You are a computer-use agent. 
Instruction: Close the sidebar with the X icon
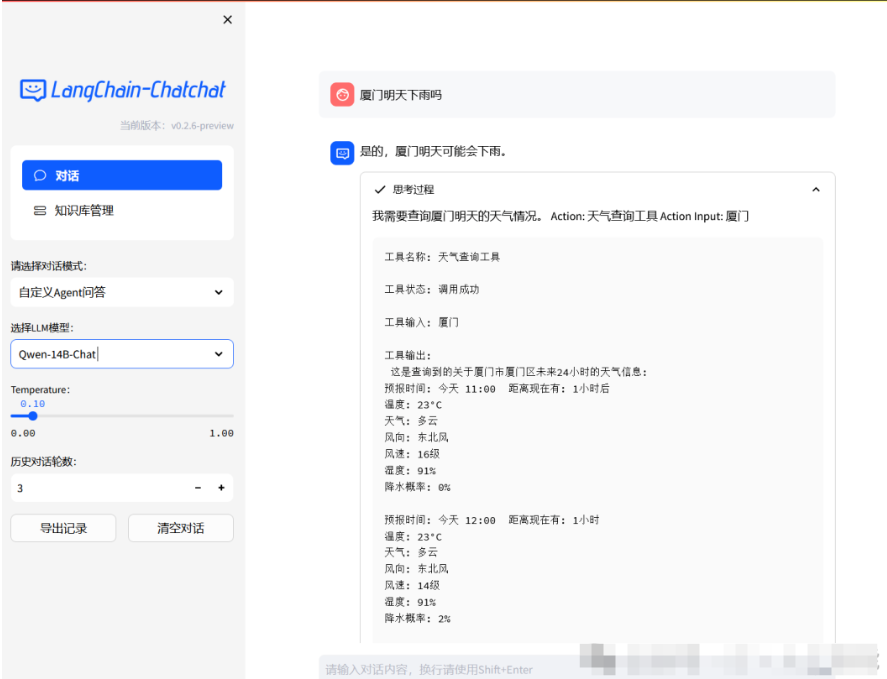[x=227, y=20]
